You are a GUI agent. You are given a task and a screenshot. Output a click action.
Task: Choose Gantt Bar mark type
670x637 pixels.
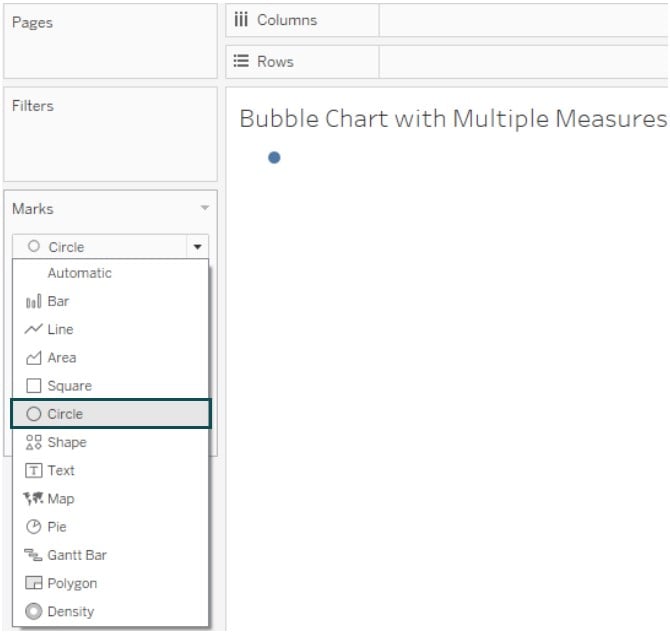pyautogui.click(x=111, y=555)
